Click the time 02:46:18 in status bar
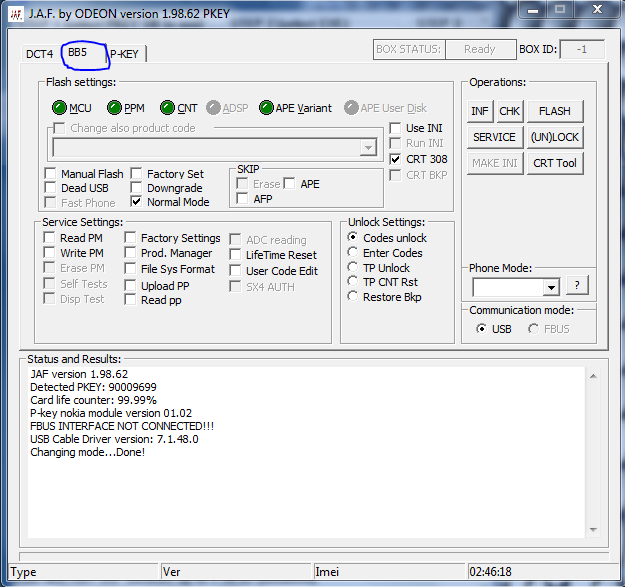The image size is (625, 587). click(490, 572)
